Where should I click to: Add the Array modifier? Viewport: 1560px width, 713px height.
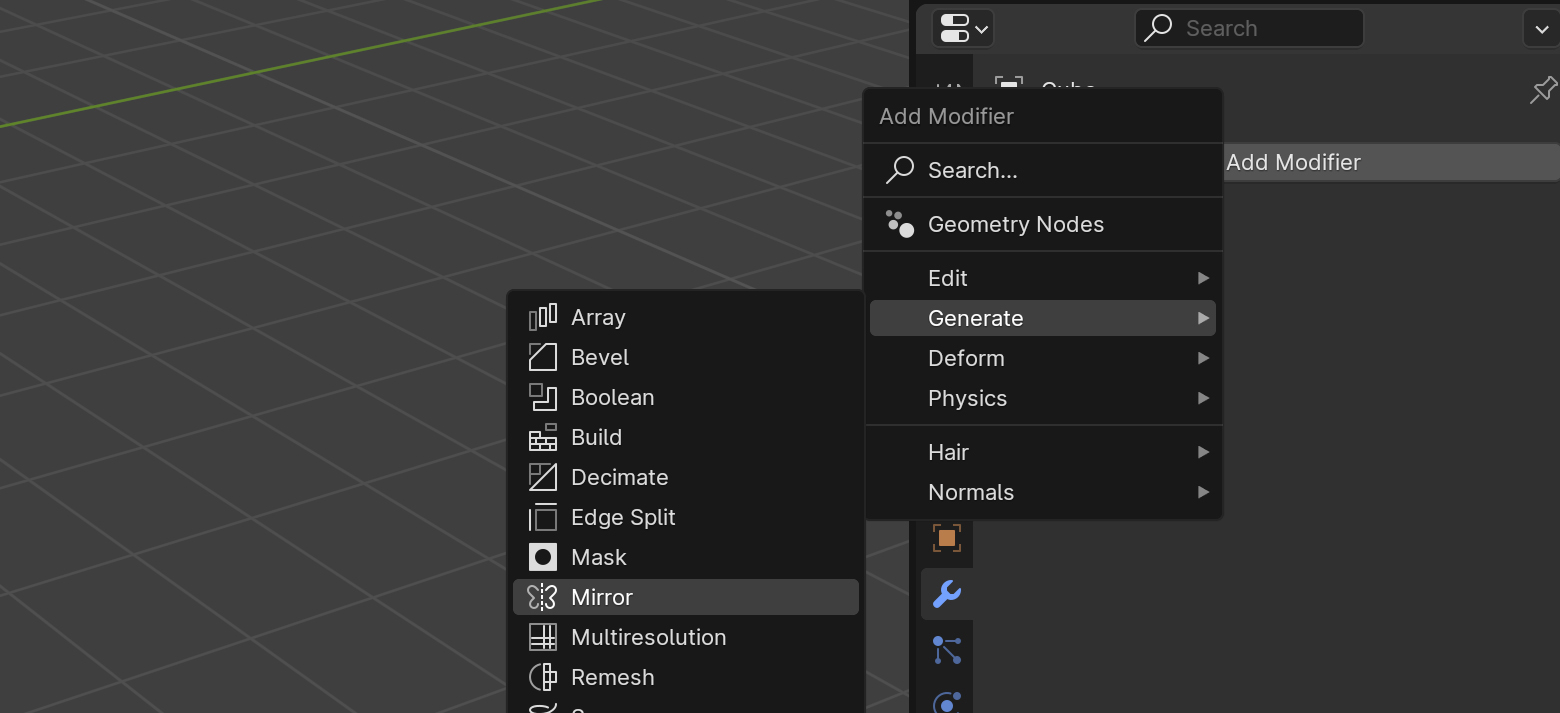686,317
